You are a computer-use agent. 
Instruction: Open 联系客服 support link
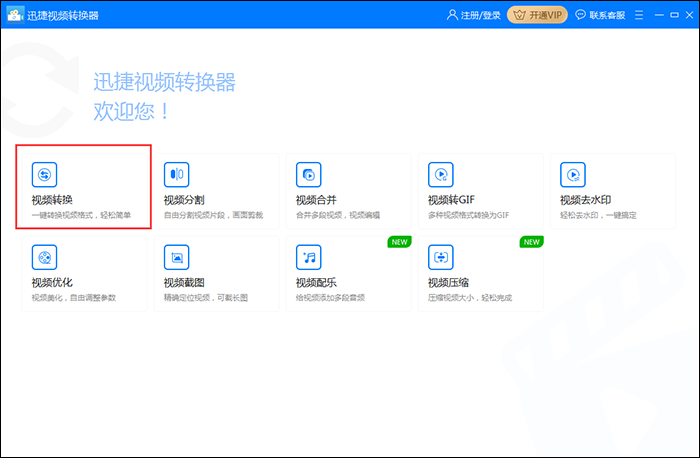click(607, 15)
